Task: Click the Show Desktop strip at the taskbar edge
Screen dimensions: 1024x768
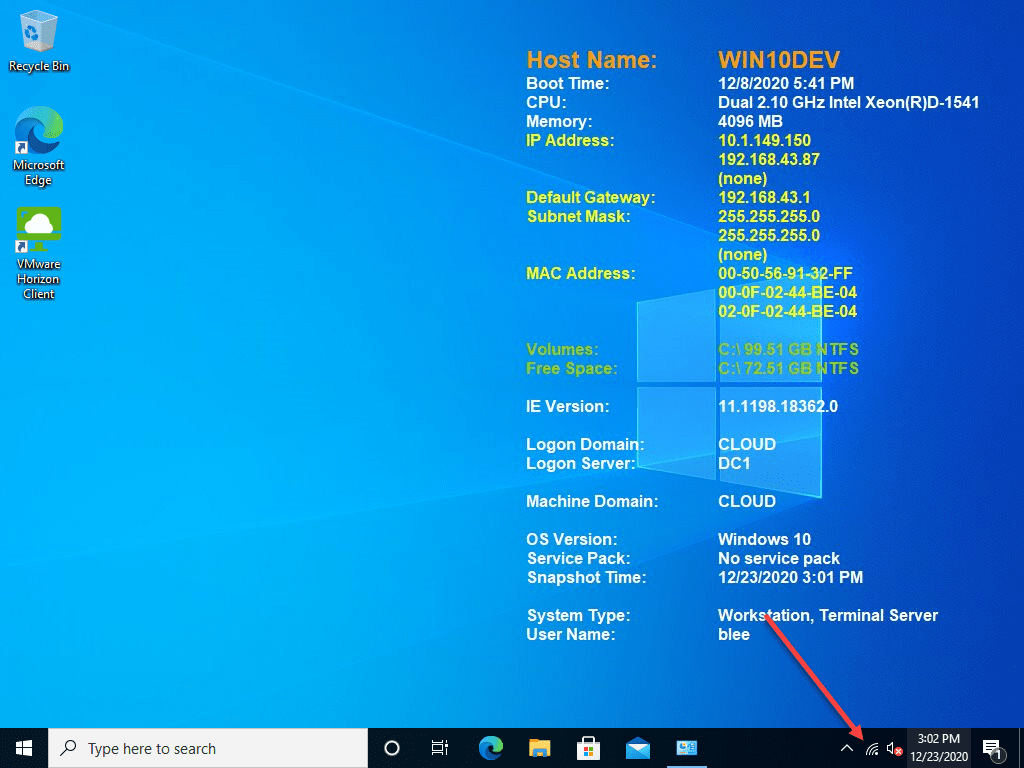Action: [1021, 748]
